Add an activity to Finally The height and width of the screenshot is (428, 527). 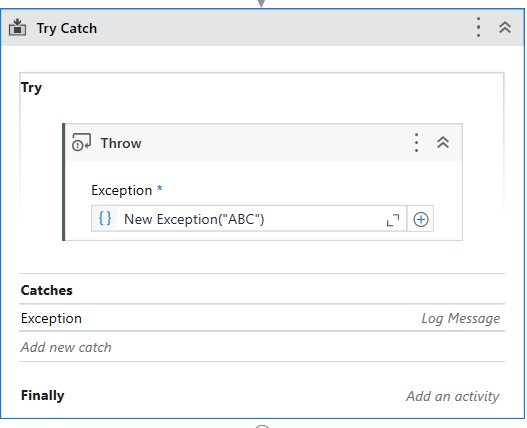click(x=452, y=396)
